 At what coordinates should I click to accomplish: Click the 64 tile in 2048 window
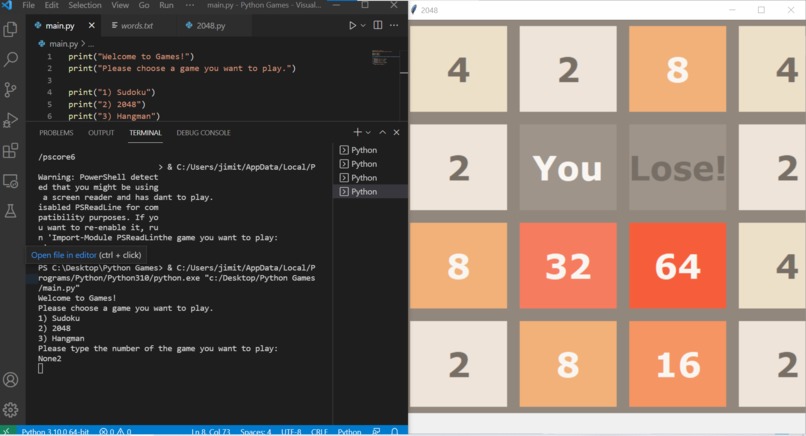(677, 266)
